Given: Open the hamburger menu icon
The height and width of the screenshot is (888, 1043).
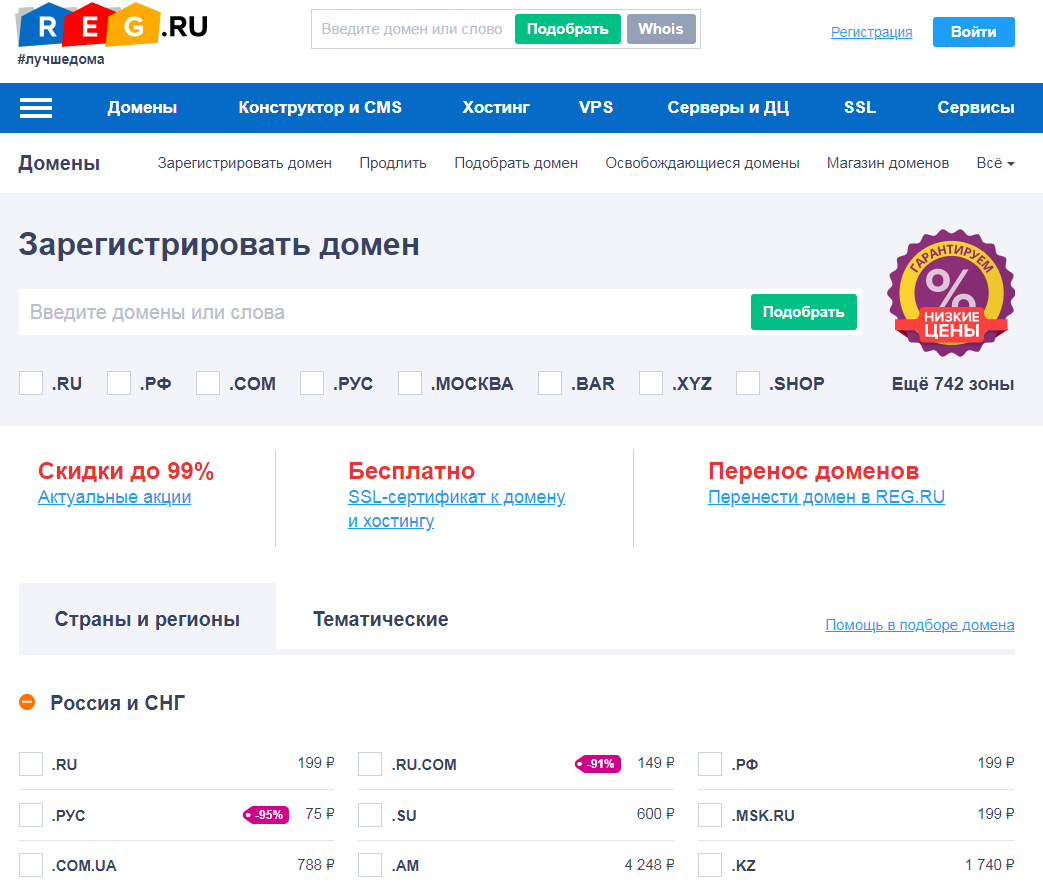Looking at the screenshot, I should coord(36,108).
